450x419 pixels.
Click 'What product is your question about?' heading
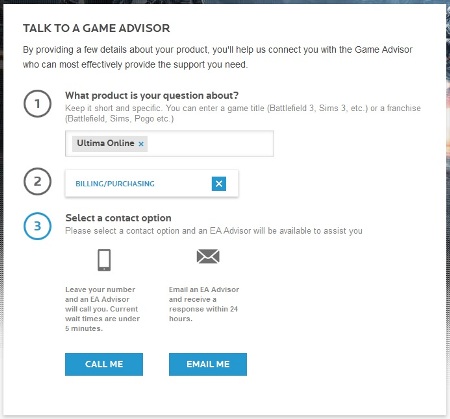[152, 96]
